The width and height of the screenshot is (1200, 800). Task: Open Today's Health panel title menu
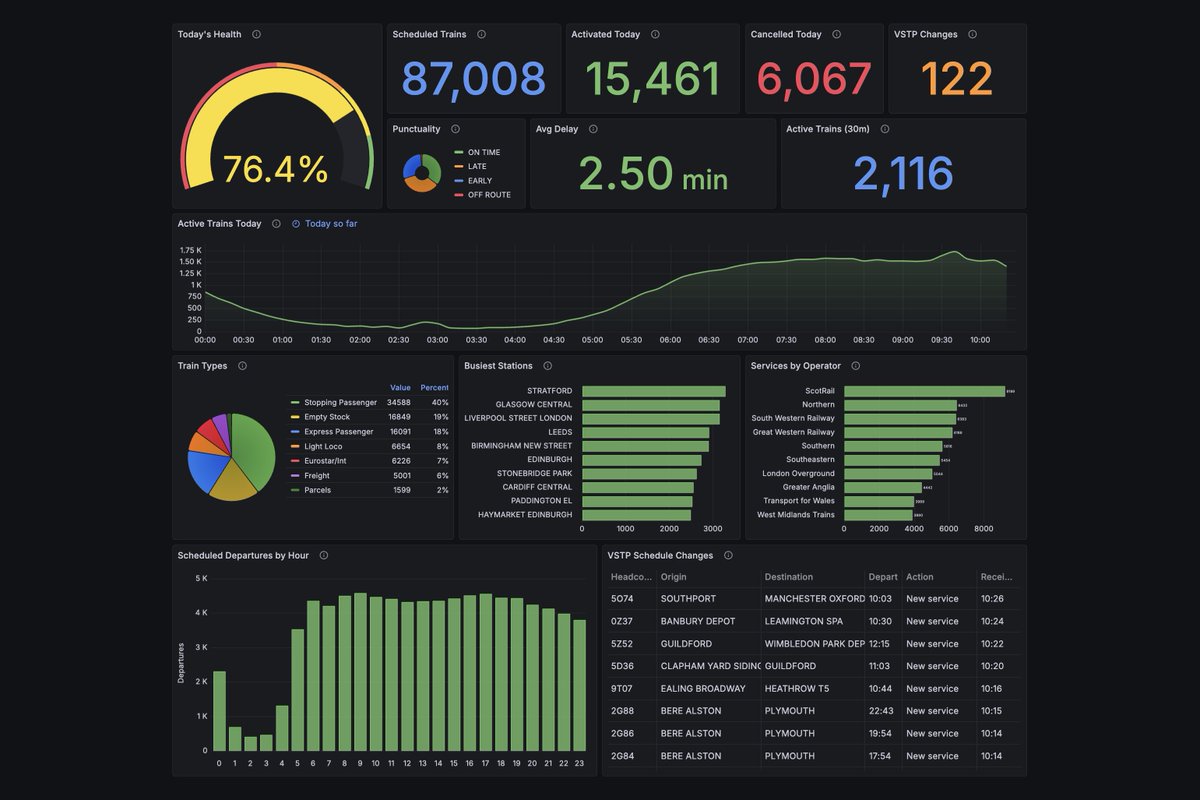(x=209, y=34)
